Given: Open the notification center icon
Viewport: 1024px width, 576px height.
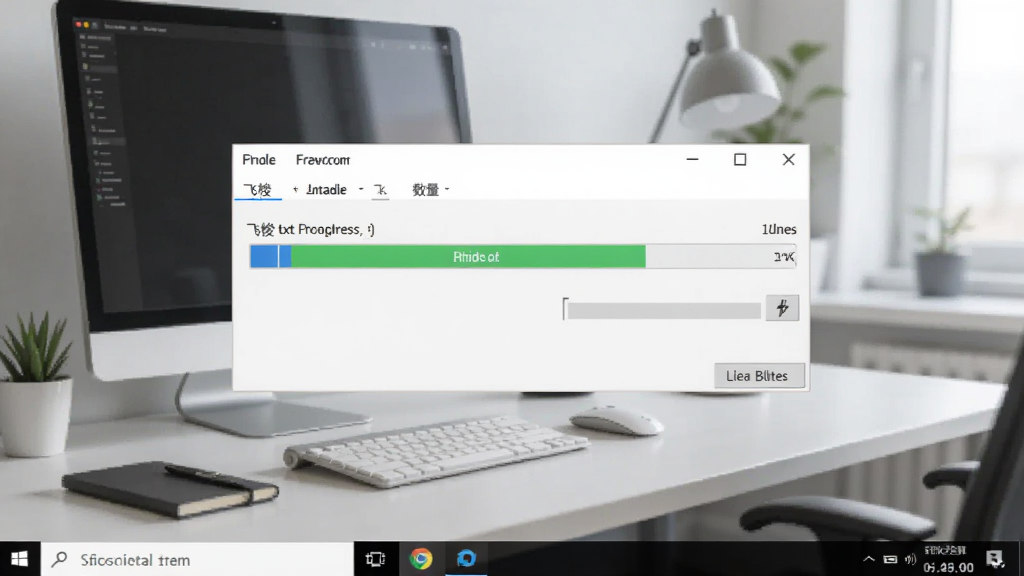Looking at the screenshot, I should (x=995, y=559).
